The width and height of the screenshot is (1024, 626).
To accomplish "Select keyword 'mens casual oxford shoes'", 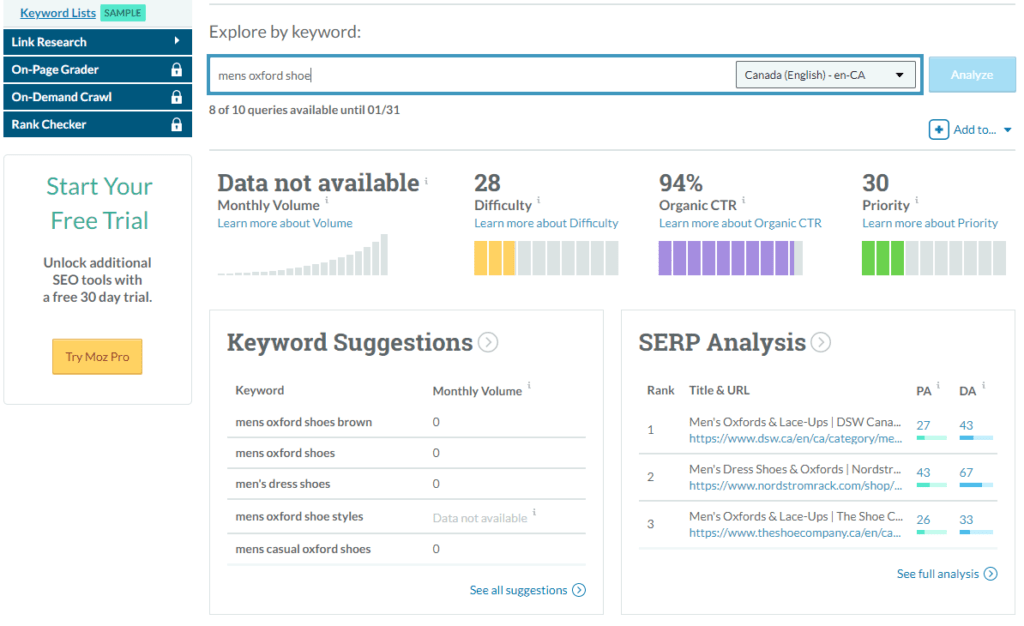I will coord(303,549).
